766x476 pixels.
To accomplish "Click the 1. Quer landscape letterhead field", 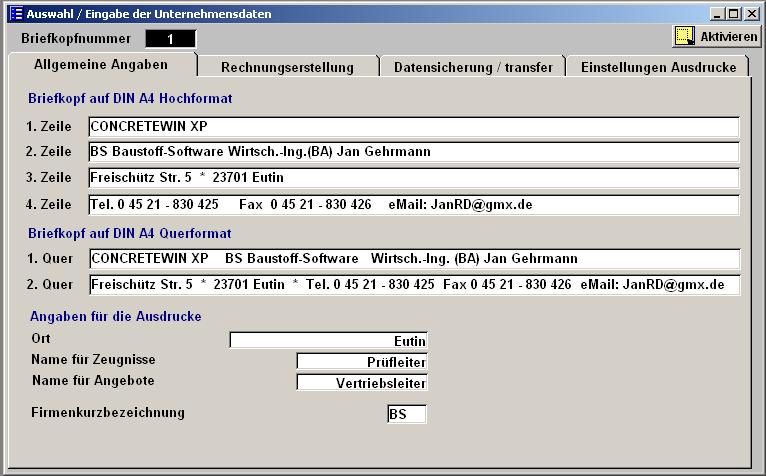I will 413,259.
